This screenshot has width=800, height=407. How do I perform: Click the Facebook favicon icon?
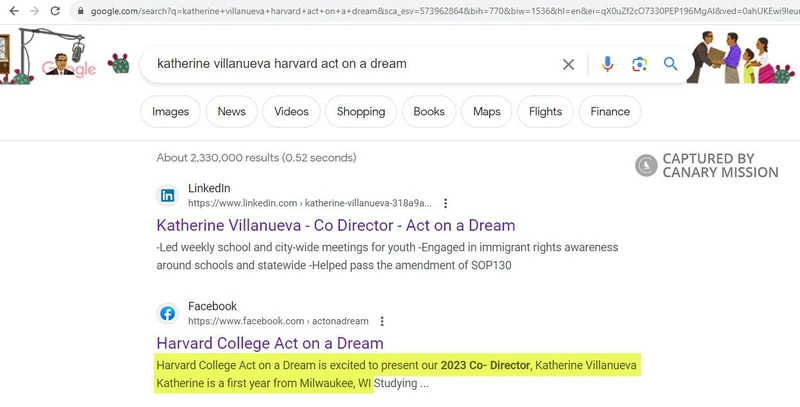[167, 314]
